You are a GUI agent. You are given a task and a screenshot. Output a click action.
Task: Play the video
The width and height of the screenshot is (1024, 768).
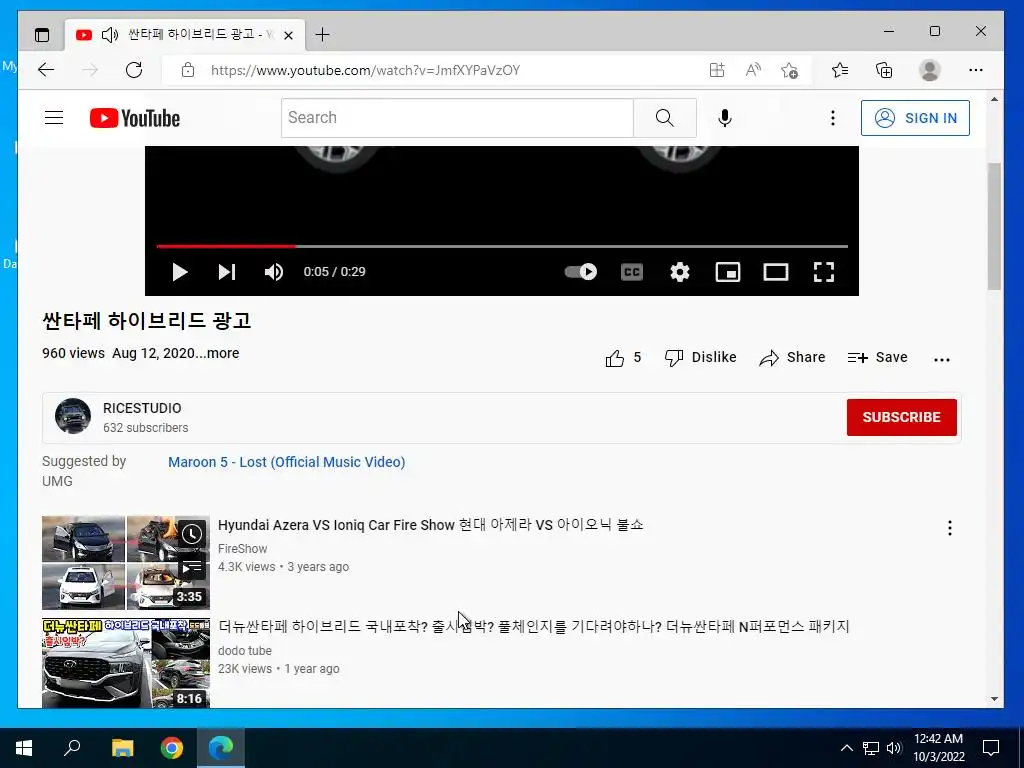coord(180,272)
